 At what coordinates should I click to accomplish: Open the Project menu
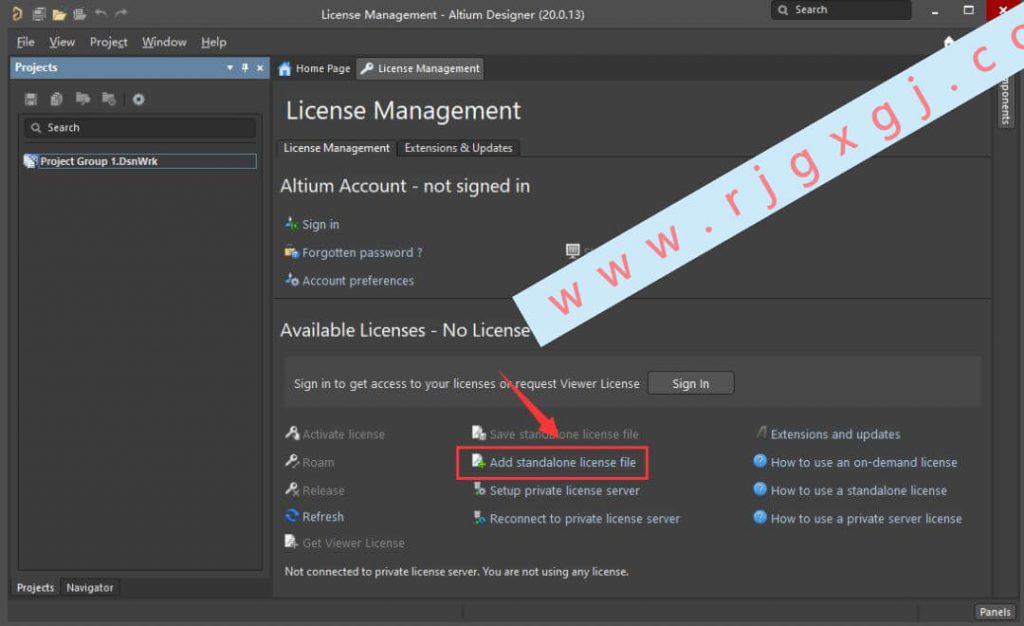pos(108,42)
